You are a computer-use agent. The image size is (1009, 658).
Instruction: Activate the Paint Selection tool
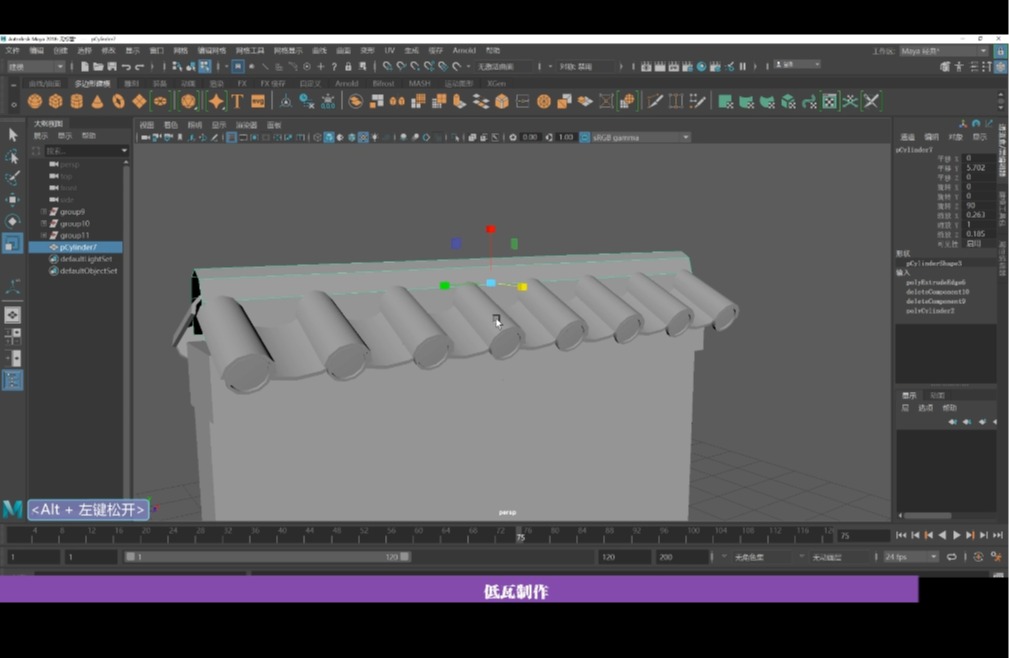[12, 178]
